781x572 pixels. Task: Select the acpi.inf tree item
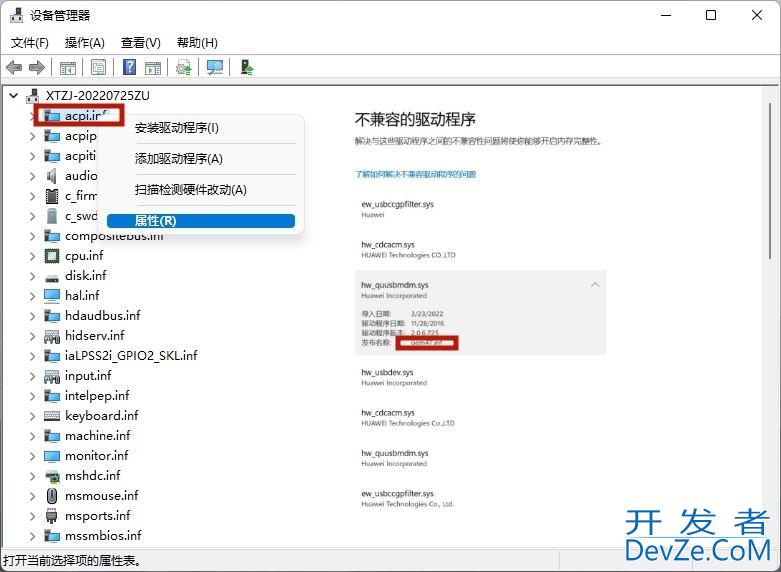coord(86,116)
